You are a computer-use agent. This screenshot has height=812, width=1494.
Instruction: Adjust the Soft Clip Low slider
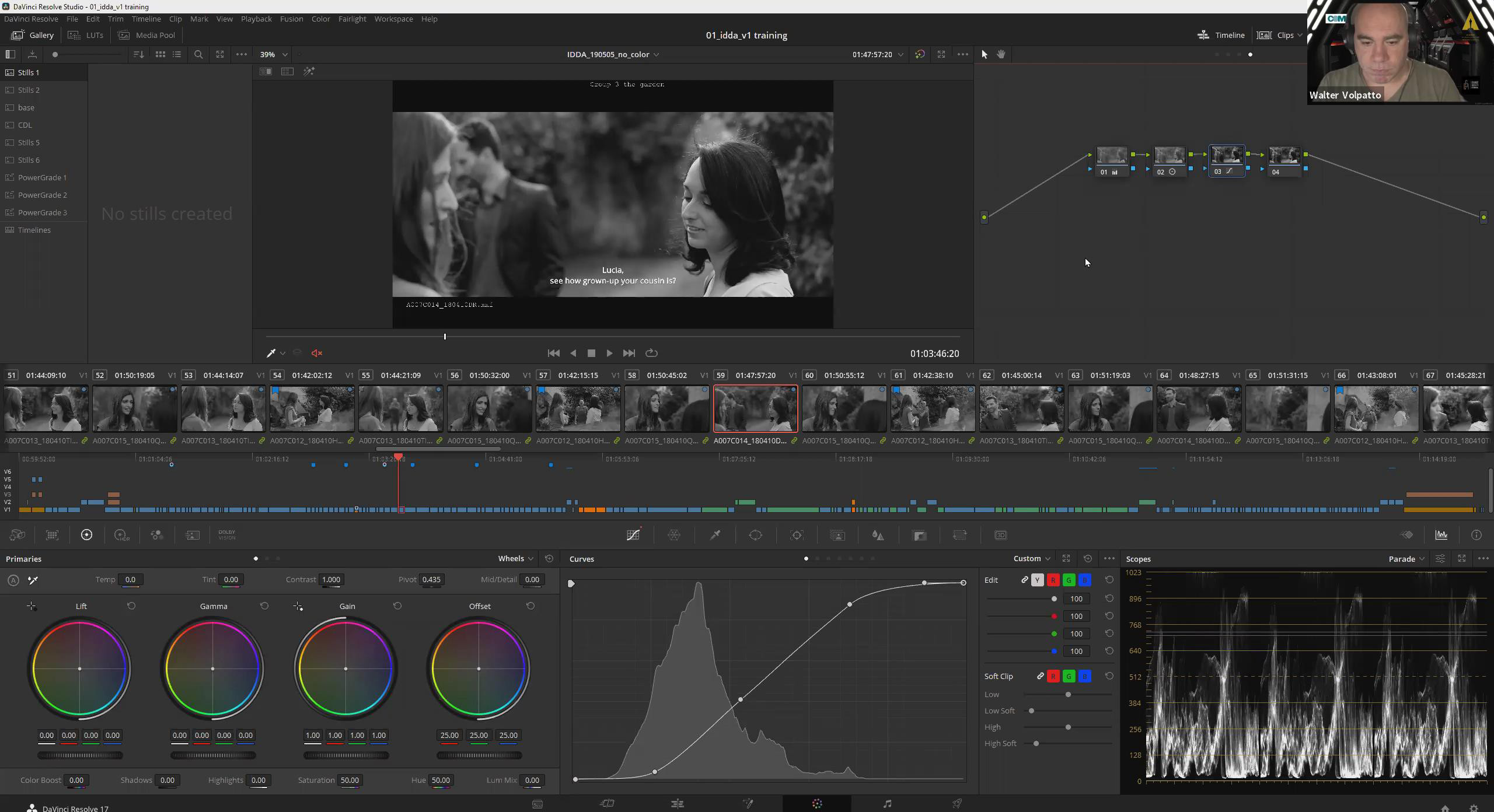pos(1068,694)
